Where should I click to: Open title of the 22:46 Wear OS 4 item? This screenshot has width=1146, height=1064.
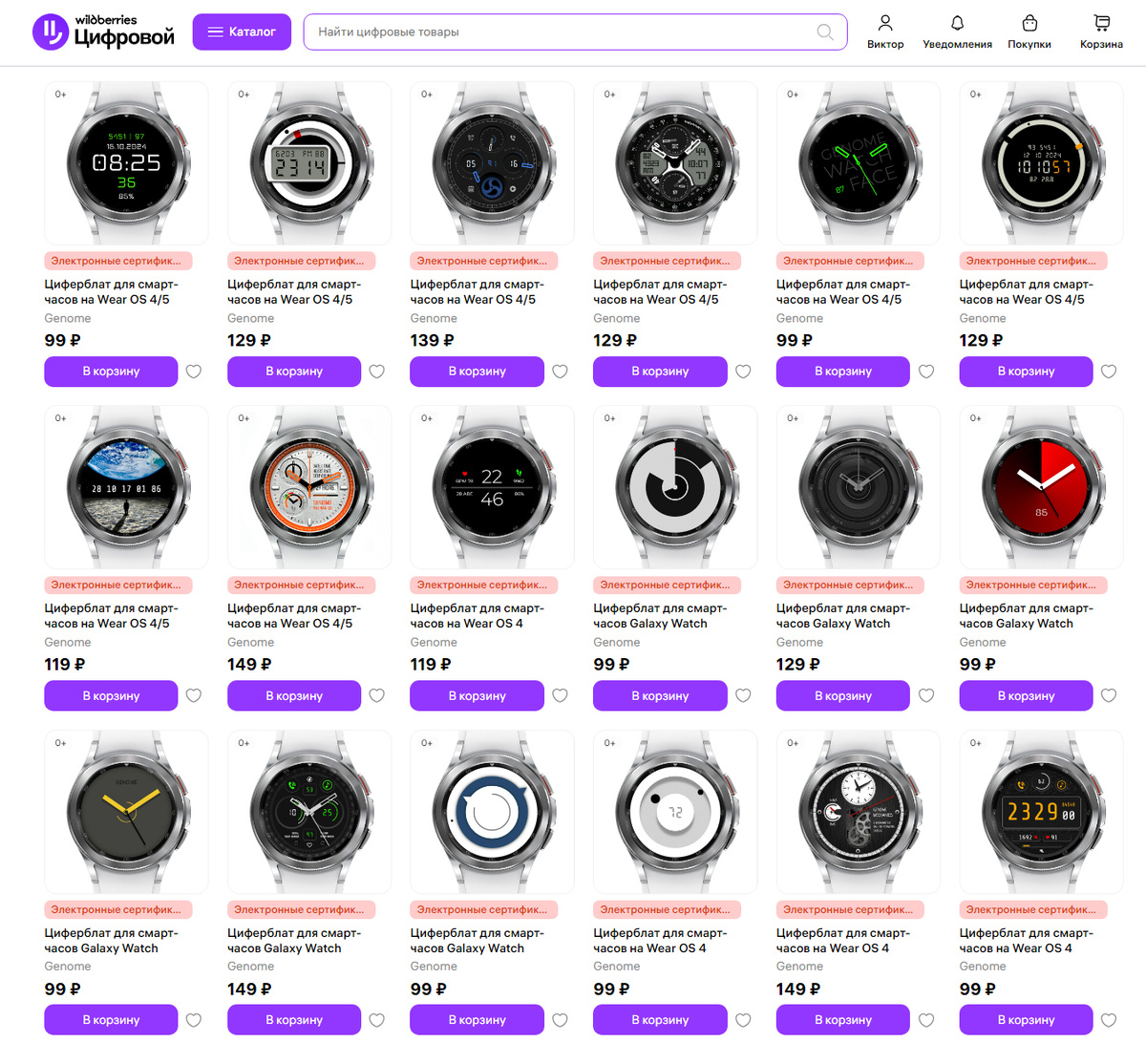pos(477,615)
